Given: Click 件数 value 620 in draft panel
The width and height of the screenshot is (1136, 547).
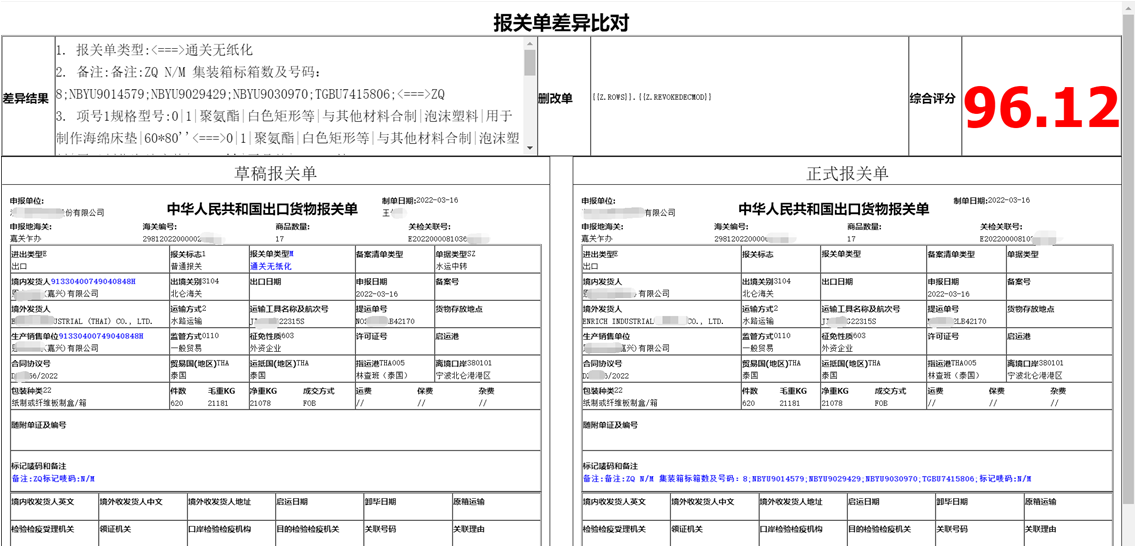Looking at the screenshot, I should [x=177, y=402].
